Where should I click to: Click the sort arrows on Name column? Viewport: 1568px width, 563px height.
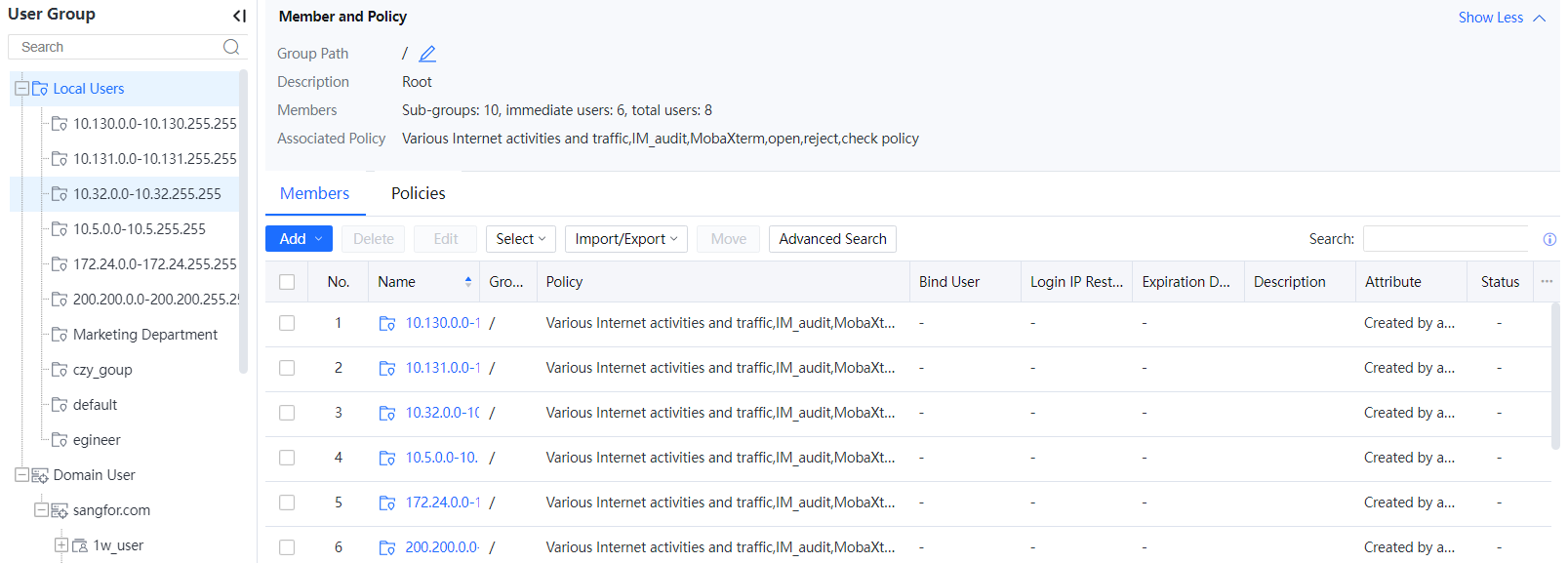pyautogui.click(x=468, y=282)
